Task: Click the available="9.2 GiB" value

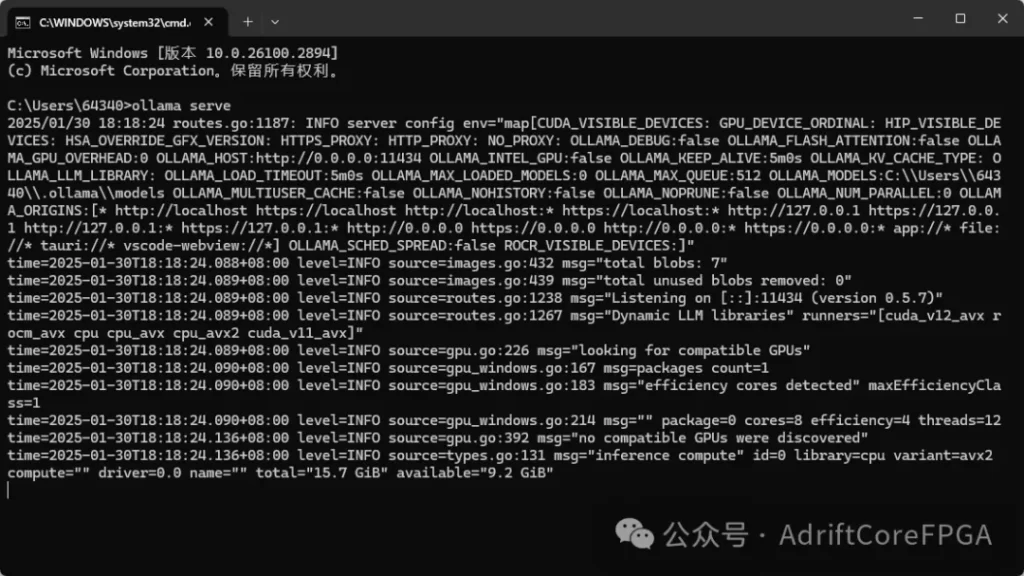Action: coord(475,472)
